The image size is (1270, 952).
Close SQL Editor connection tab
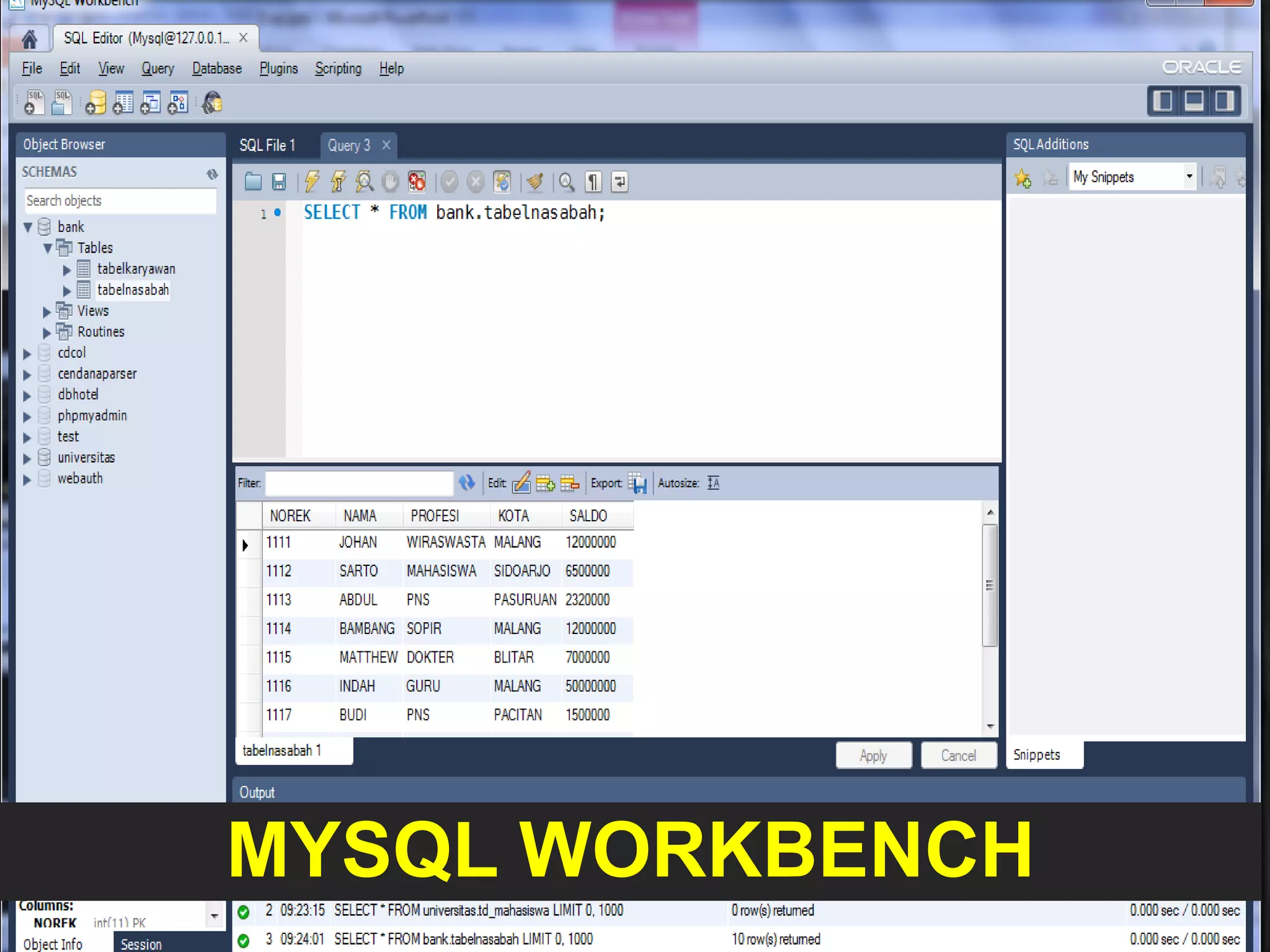click(243, 38)
